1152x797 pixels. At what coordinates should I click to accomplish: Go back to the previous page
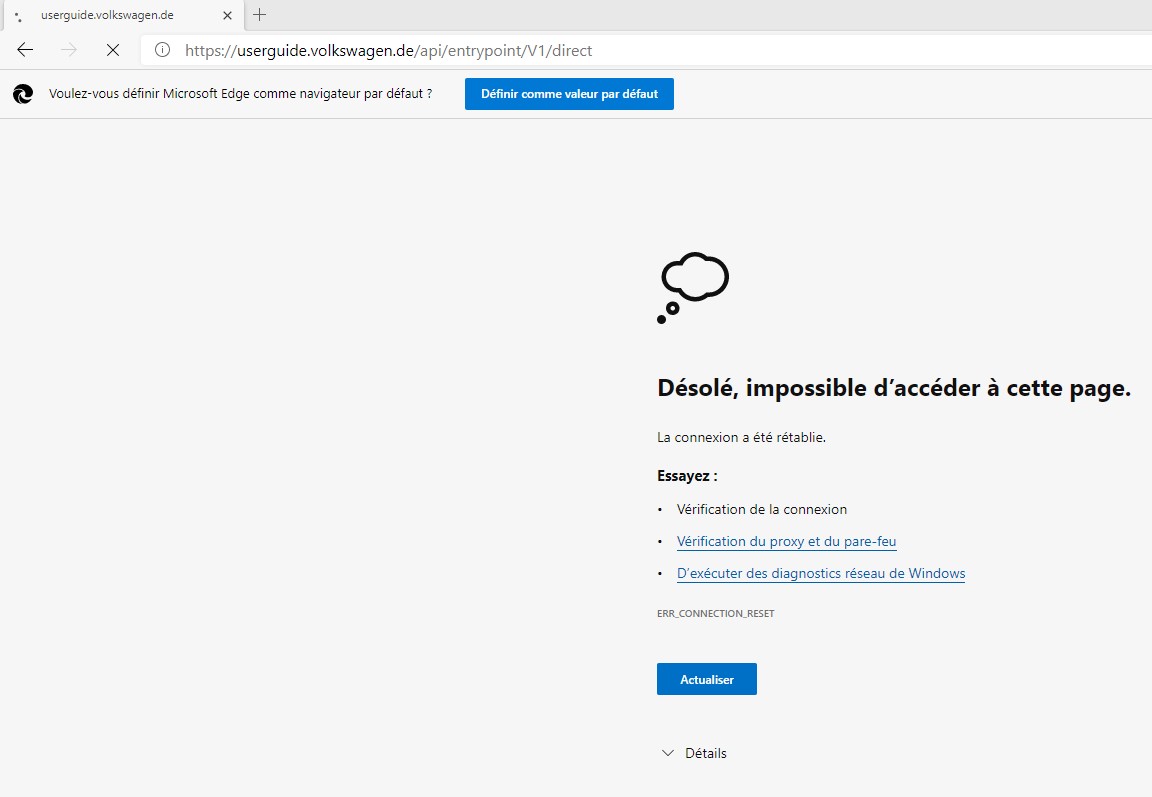(x=25, y=50)
